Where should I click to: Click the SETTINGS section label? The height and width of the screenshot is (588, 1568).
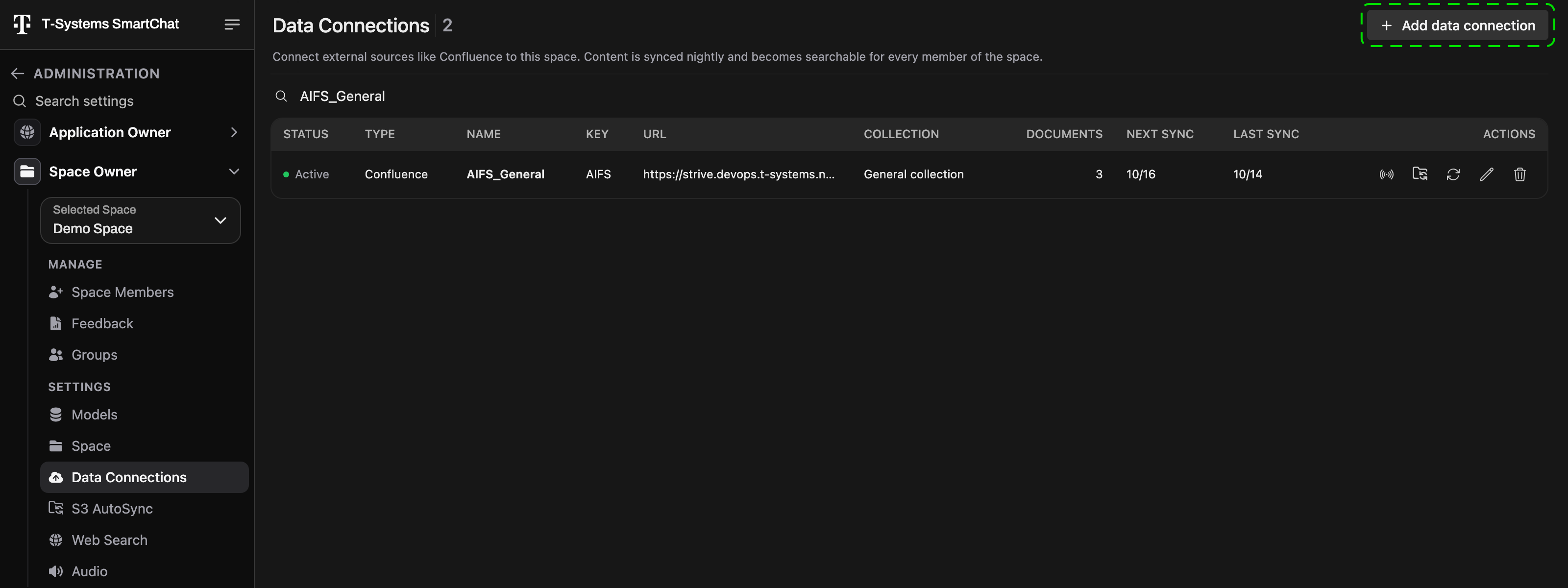pos(80,387)
